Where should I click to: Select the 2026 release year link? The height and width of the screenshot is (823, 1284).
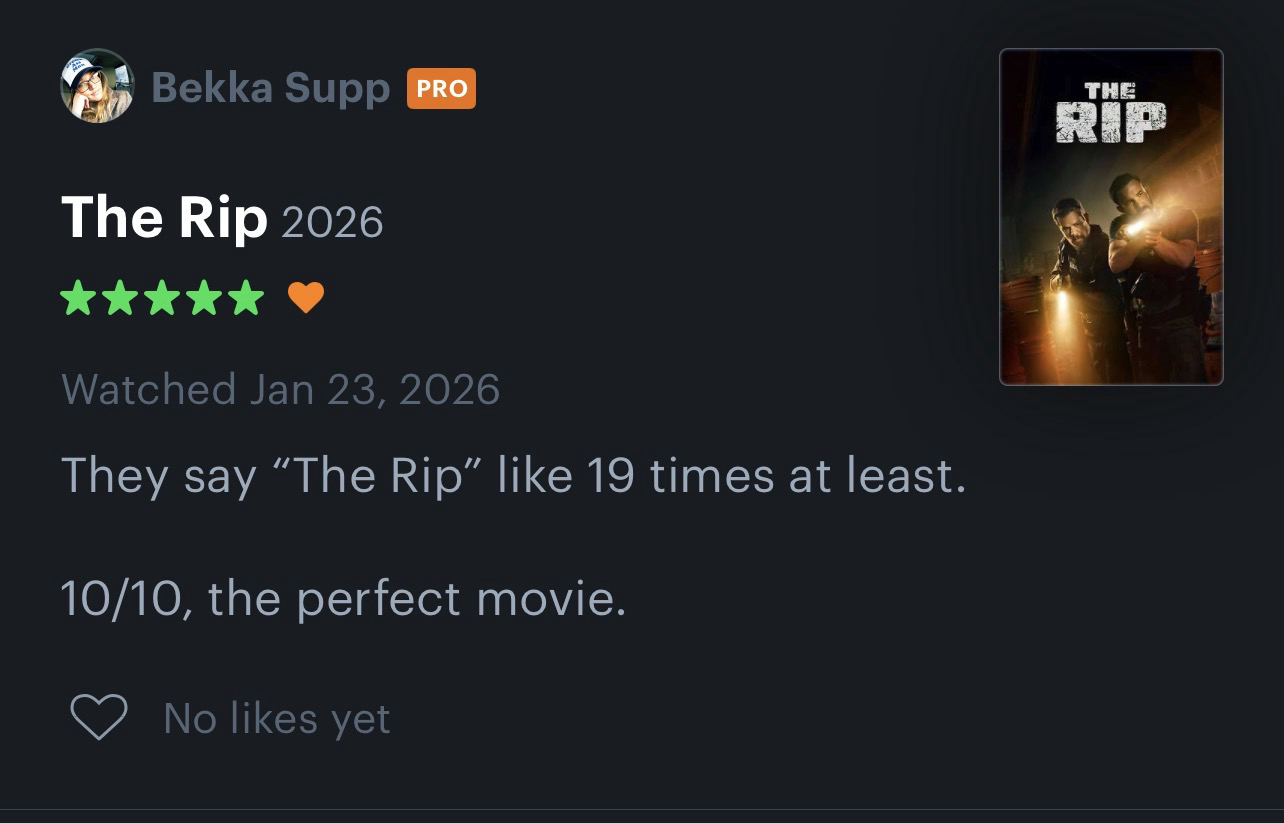pyautogui.click(x=332, y=221)
